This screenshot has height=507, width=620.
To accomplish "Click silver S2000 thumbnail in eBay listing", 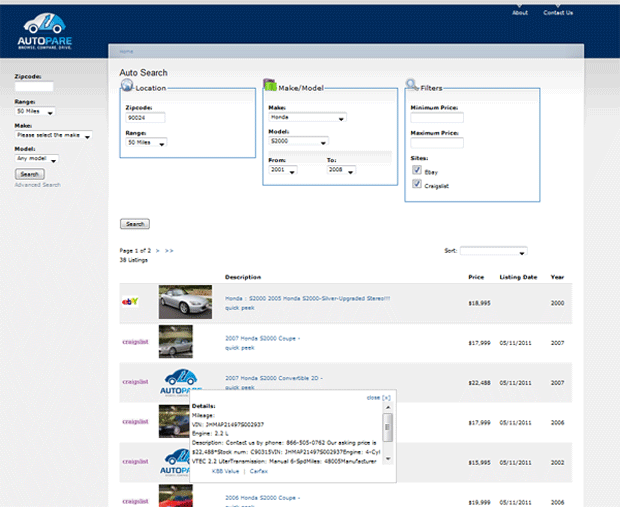I will click(x=185, y=302).
